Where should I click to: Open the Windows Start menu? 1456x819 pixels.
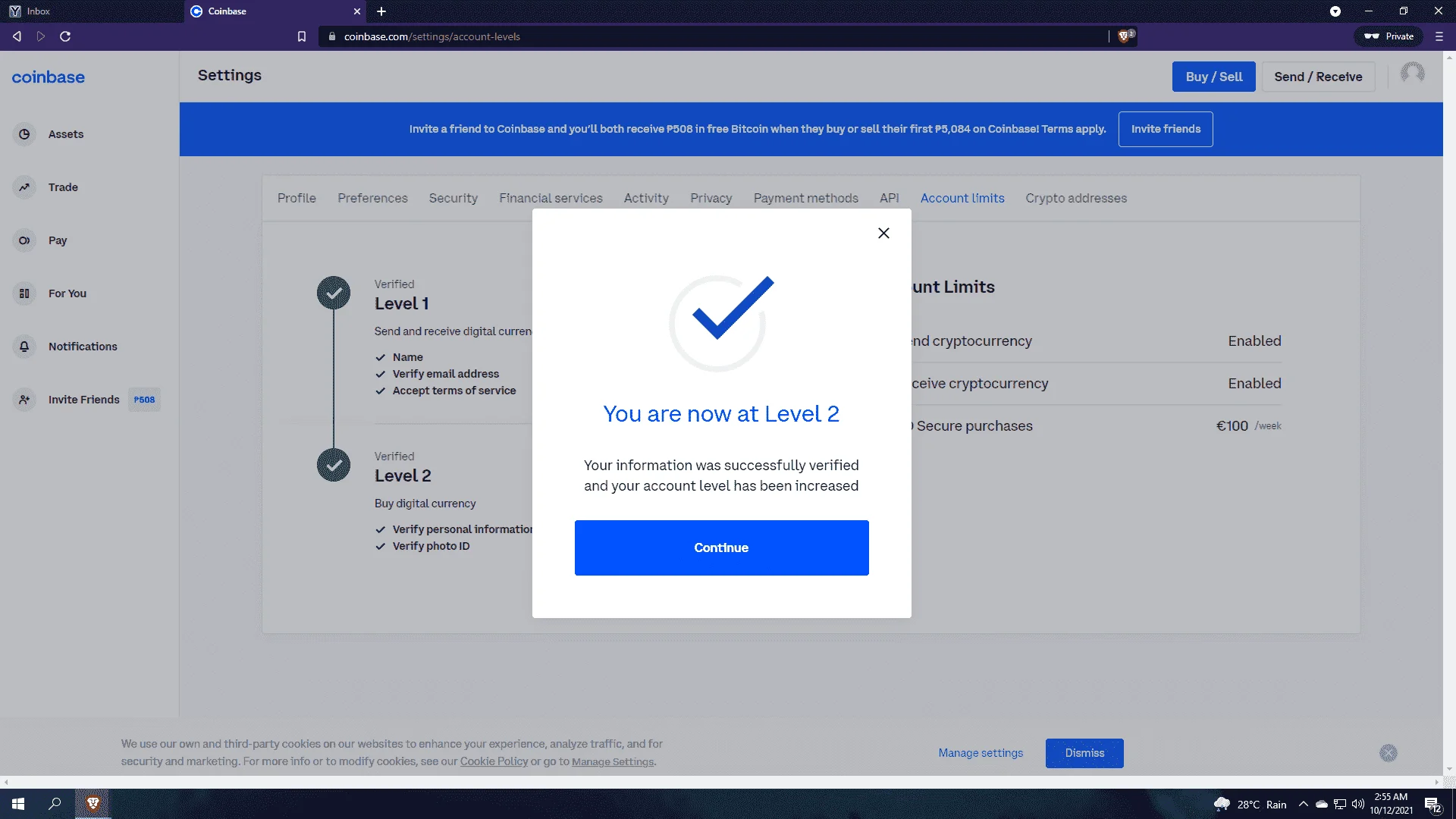tap(18, 804)
